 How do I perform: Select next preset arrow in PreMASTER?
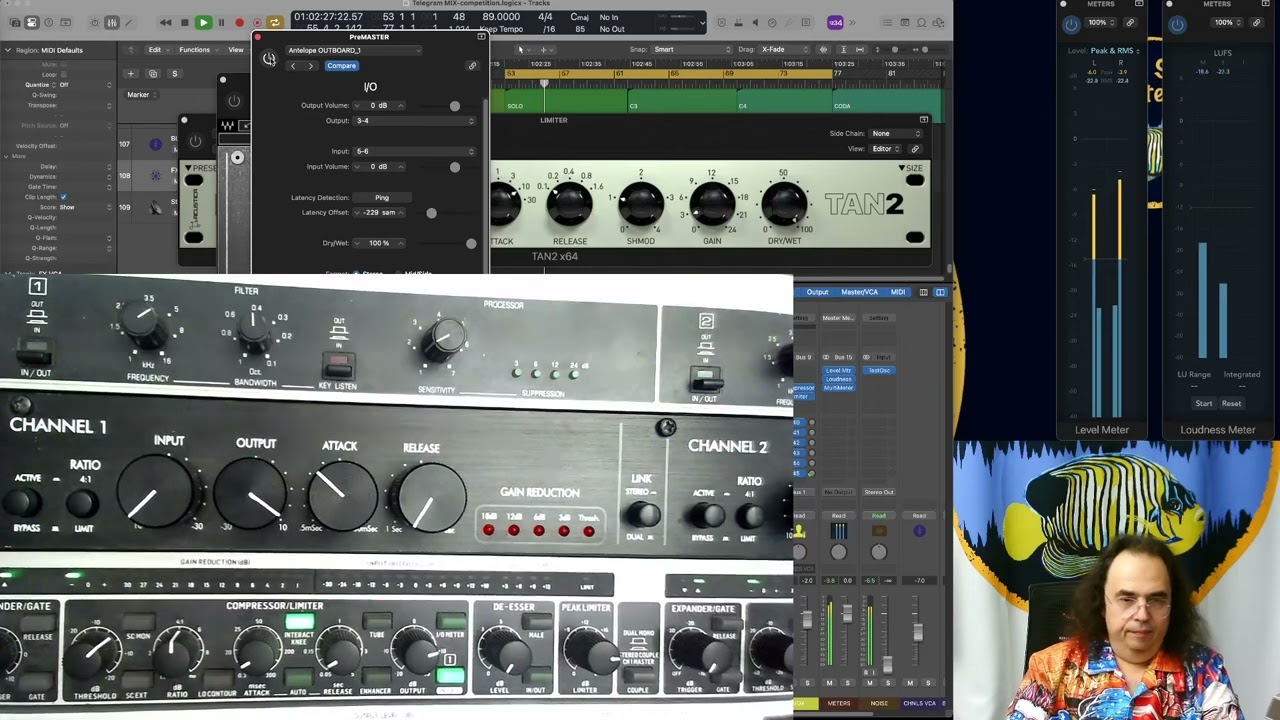pos(310,66)
